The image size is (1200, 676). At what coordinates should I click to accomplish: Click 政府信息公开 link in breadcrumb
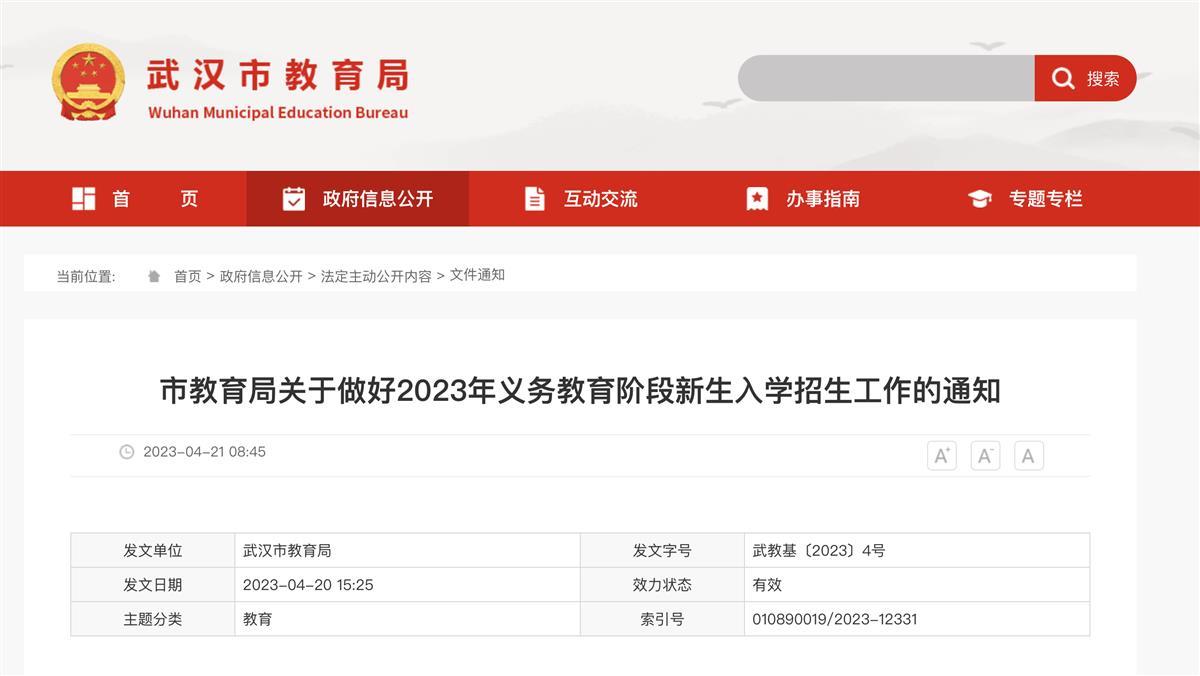(261, 277)
